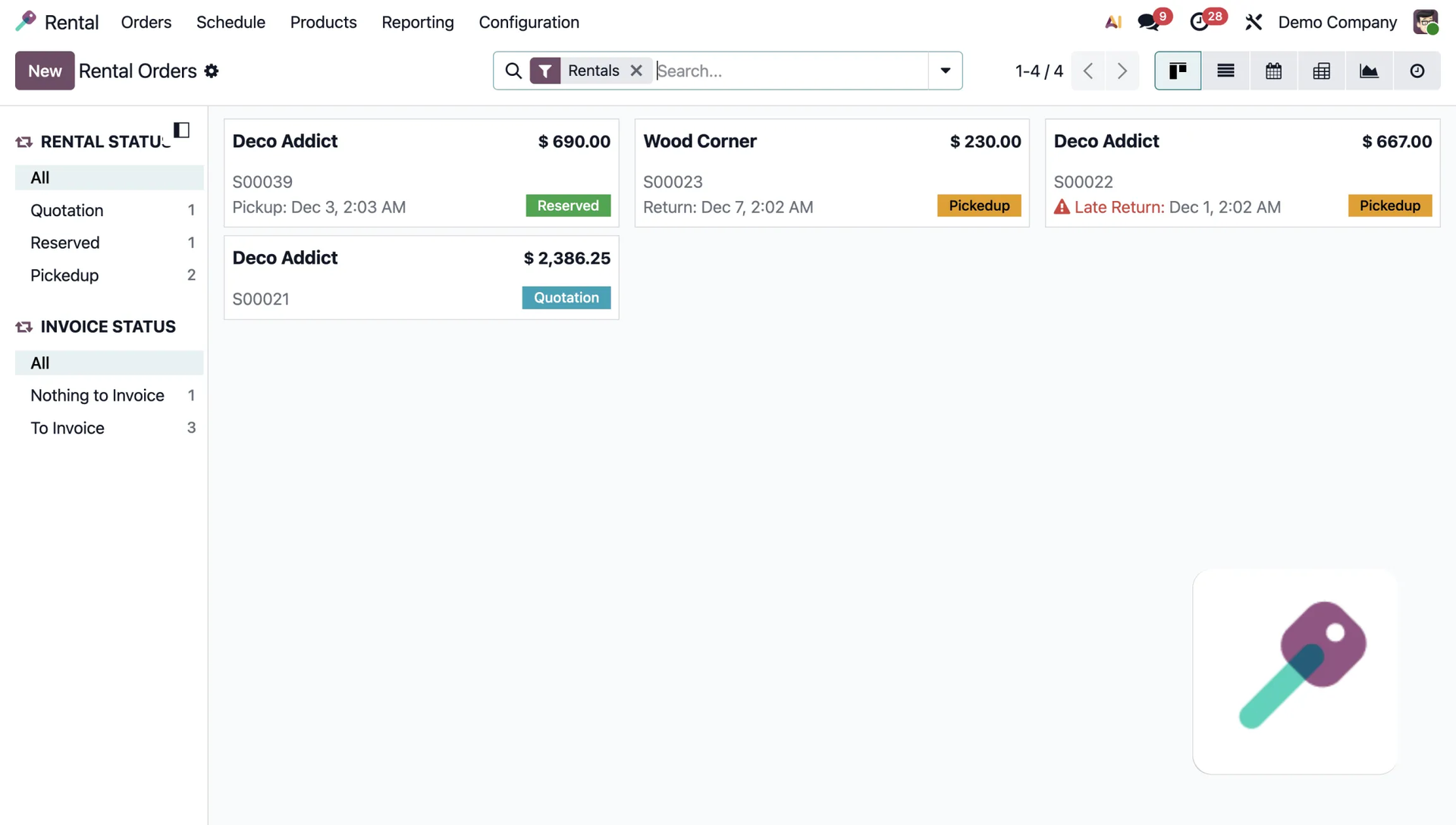Open the AI assistant icon in top bar
Image resolution: width=1456 pixels, height=825 pixels.
pos(1112,22)
